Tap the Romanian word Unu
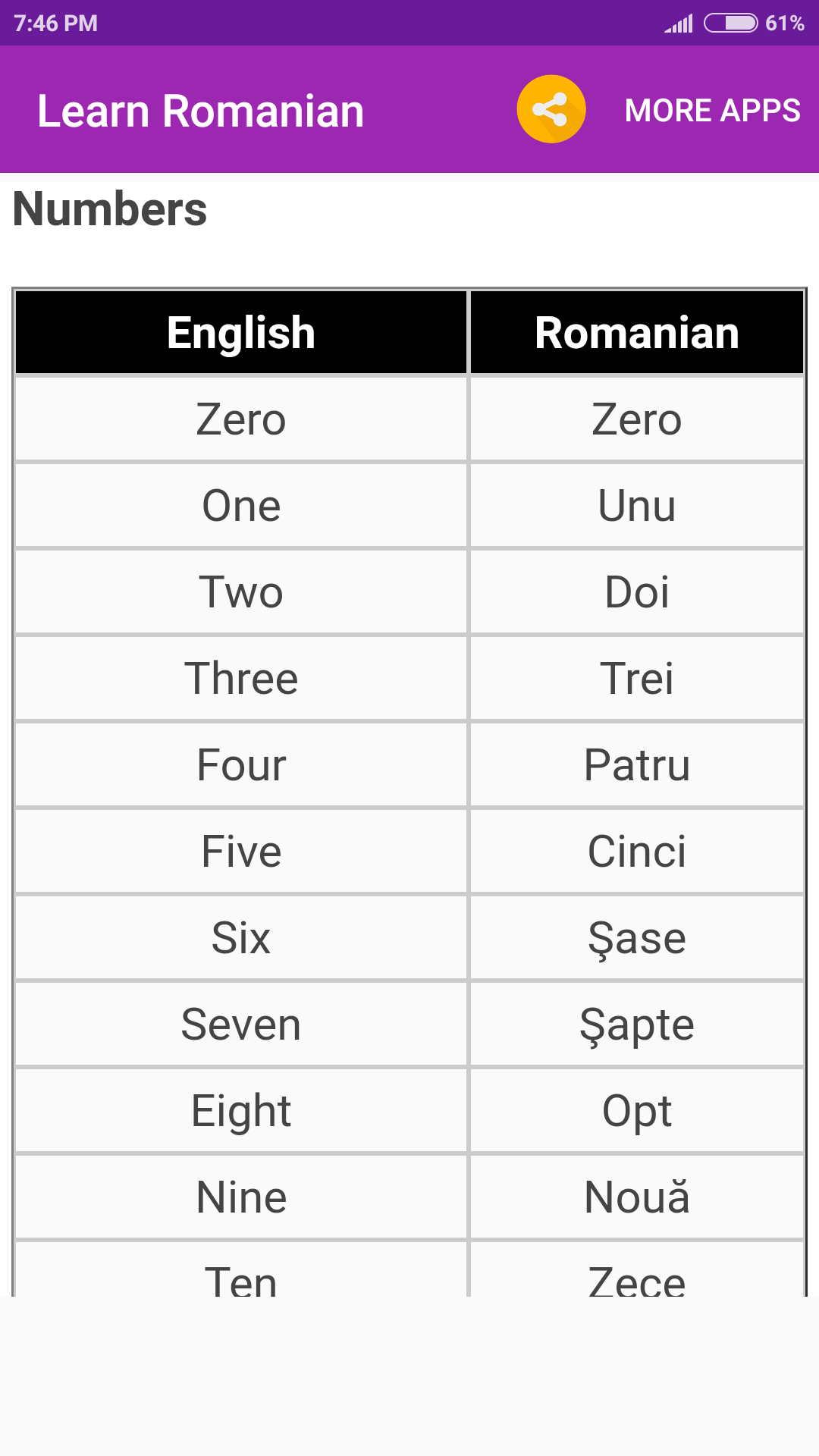Viewport: 819px width, 1456px height. click(x=637, y=506)
